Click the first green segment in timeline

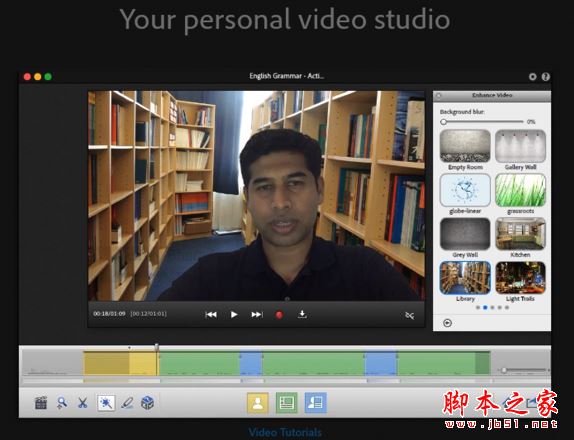[x=200, y=363]
